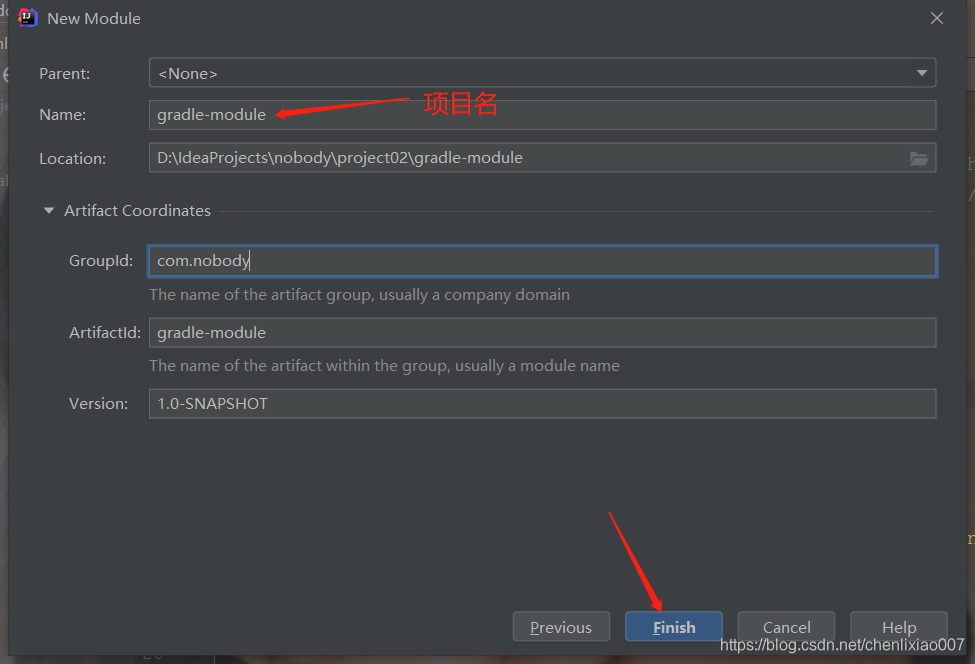Screen dimensions: 975x664
Task: Collapse the Artifact Coordinates section
Action: coord(49,211)
